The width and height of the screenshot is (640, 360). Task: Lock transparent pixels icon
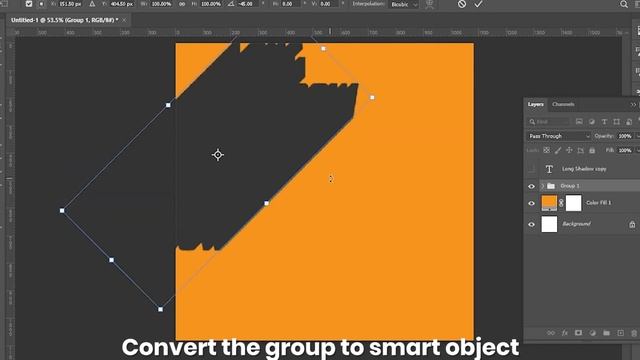click(547, 150)
